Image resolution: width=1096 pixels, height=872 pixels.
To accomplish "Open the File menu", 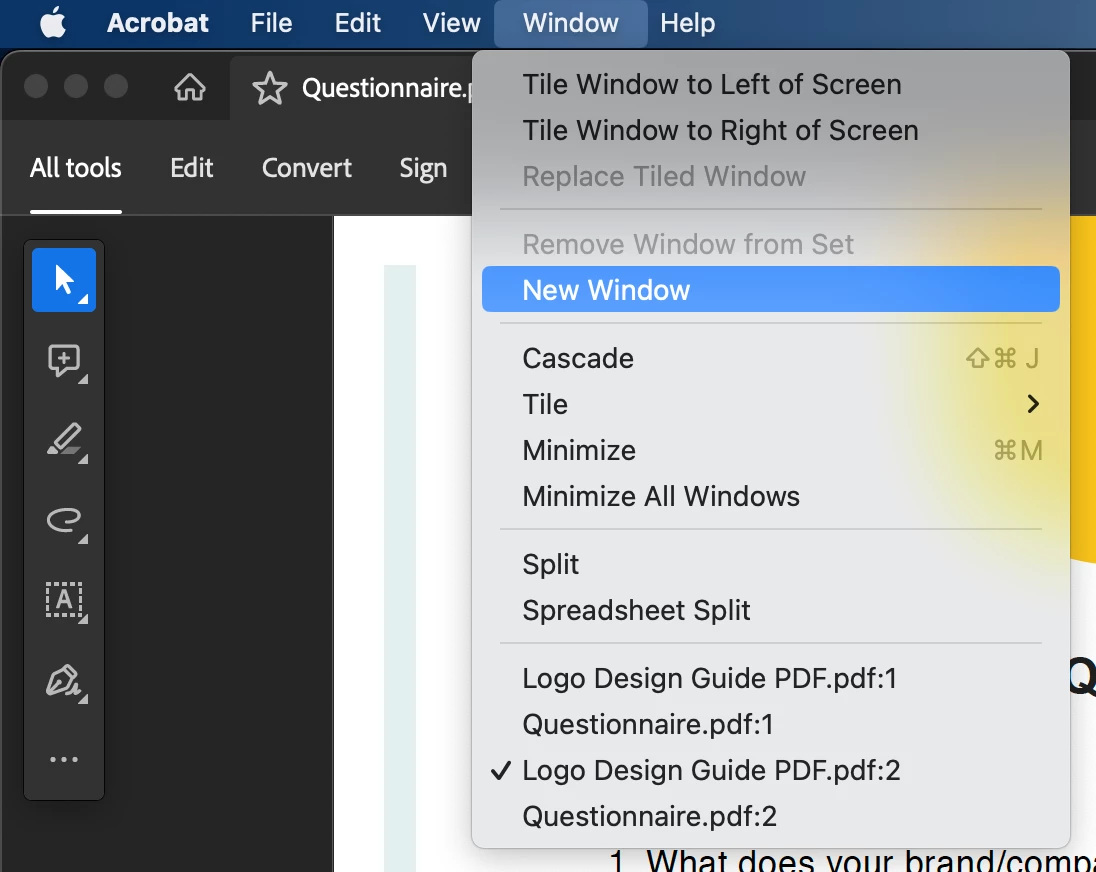I will pyautogui.click(x=271, y=23).
